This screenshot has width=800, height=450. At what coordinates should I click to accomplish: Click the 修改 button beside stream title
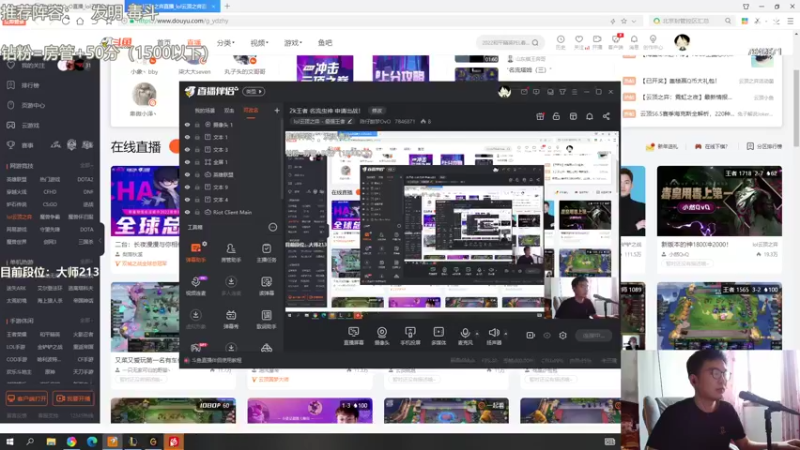(377, 110)
